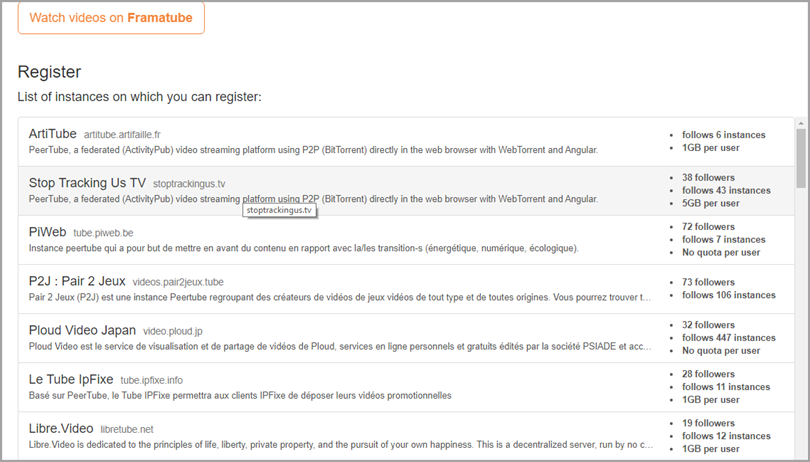Select the P2J instance description text
This screenshot has width=810, height=462.
click(x=340, y=298)
